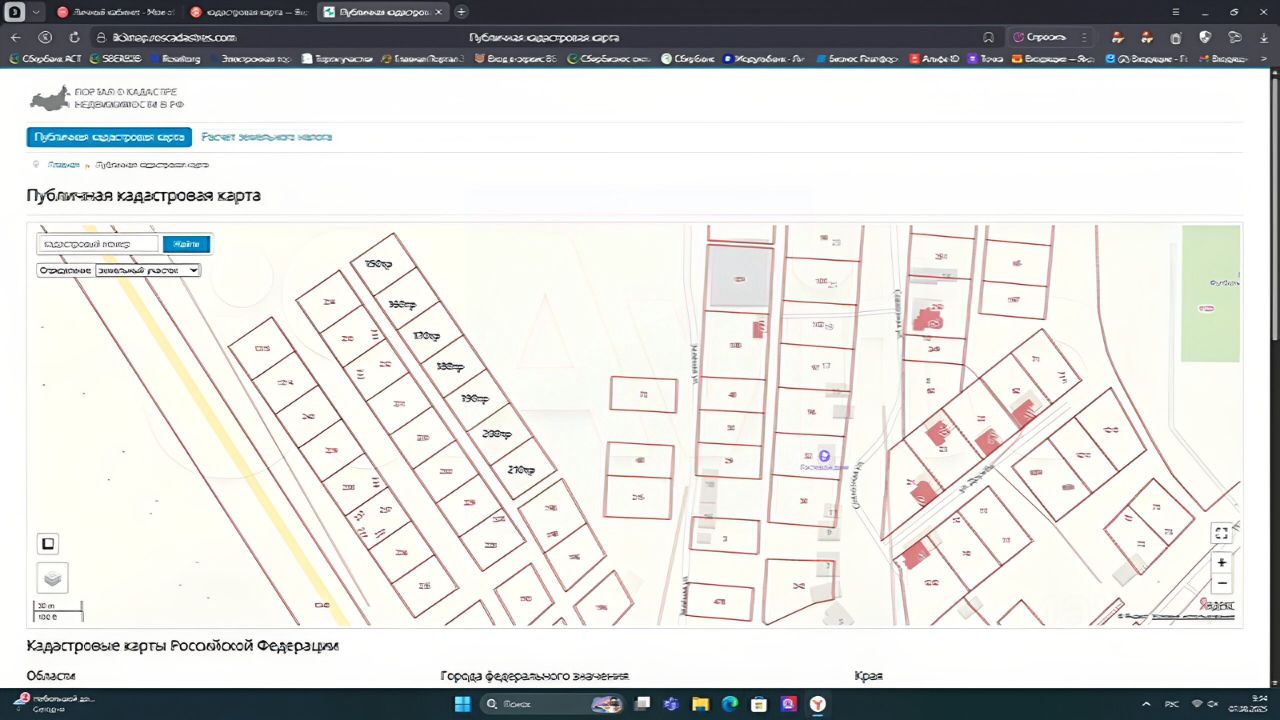Open File Explorer from the taskbar
The image size is (1280, 720).
[700, 704]
